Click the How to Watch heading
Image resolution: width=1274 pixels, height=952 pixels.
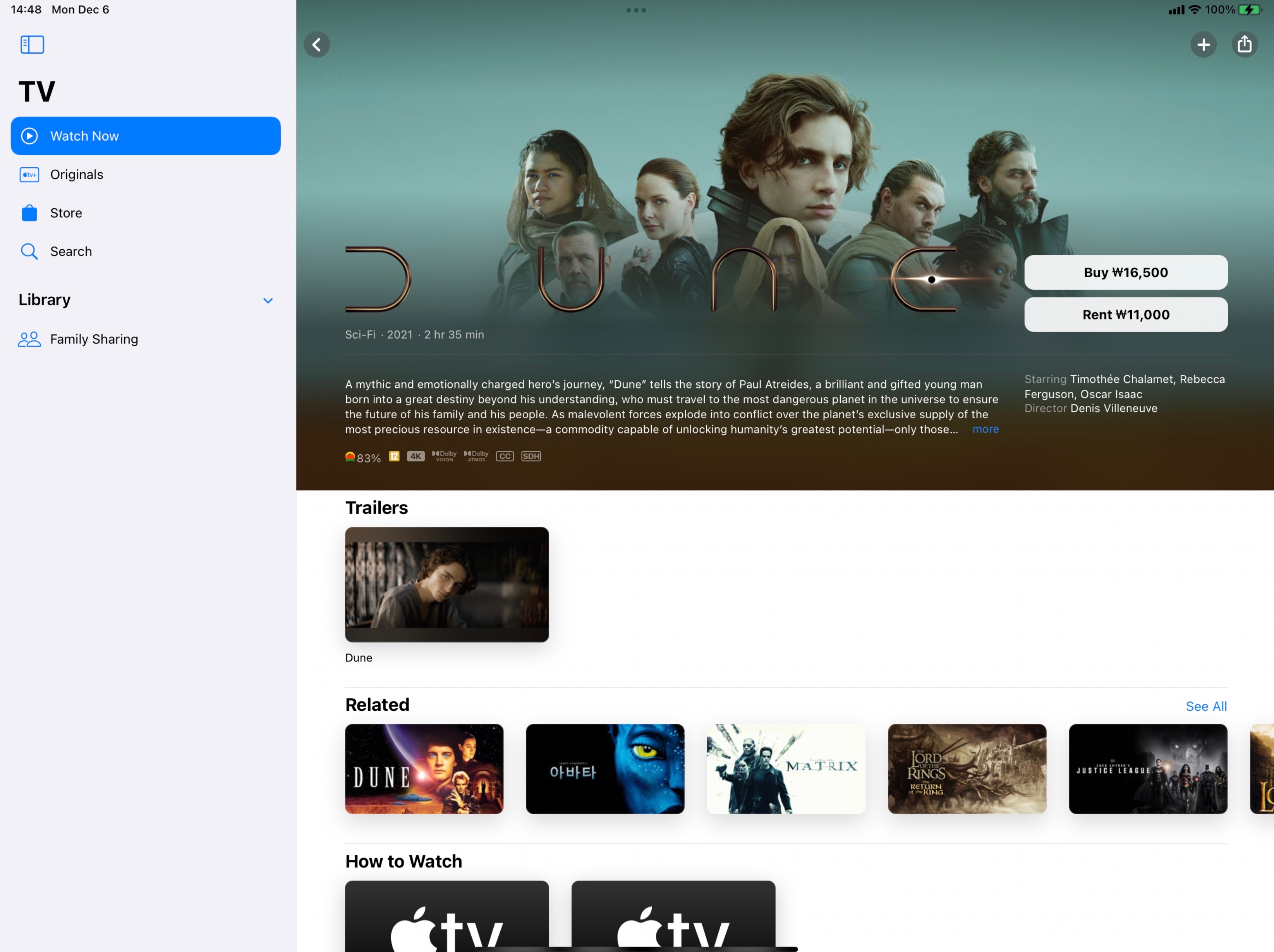pyautogui.click(x=403, y=861)
